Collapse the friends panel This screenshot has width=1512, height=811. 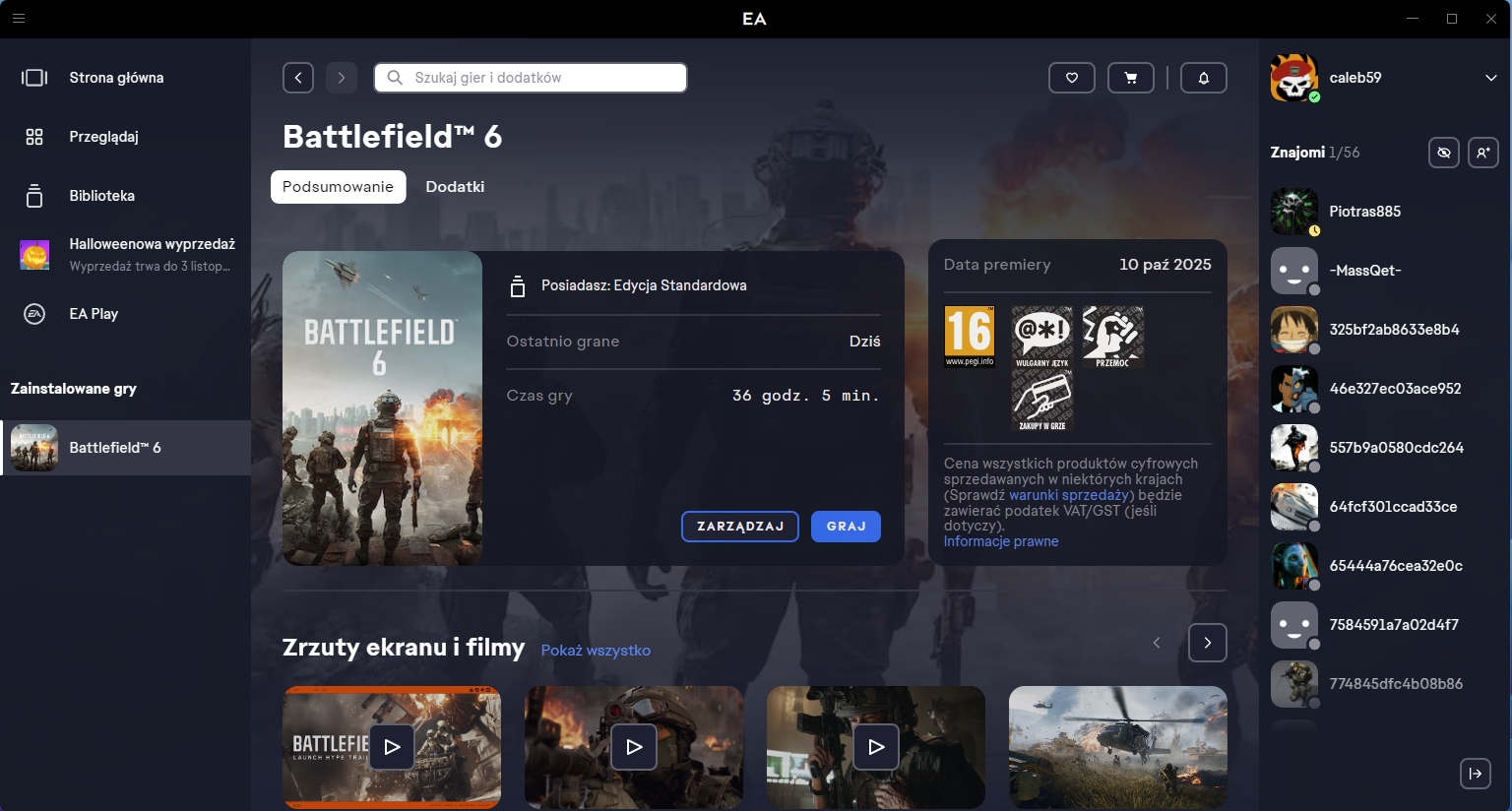(x=1475, y=774)
